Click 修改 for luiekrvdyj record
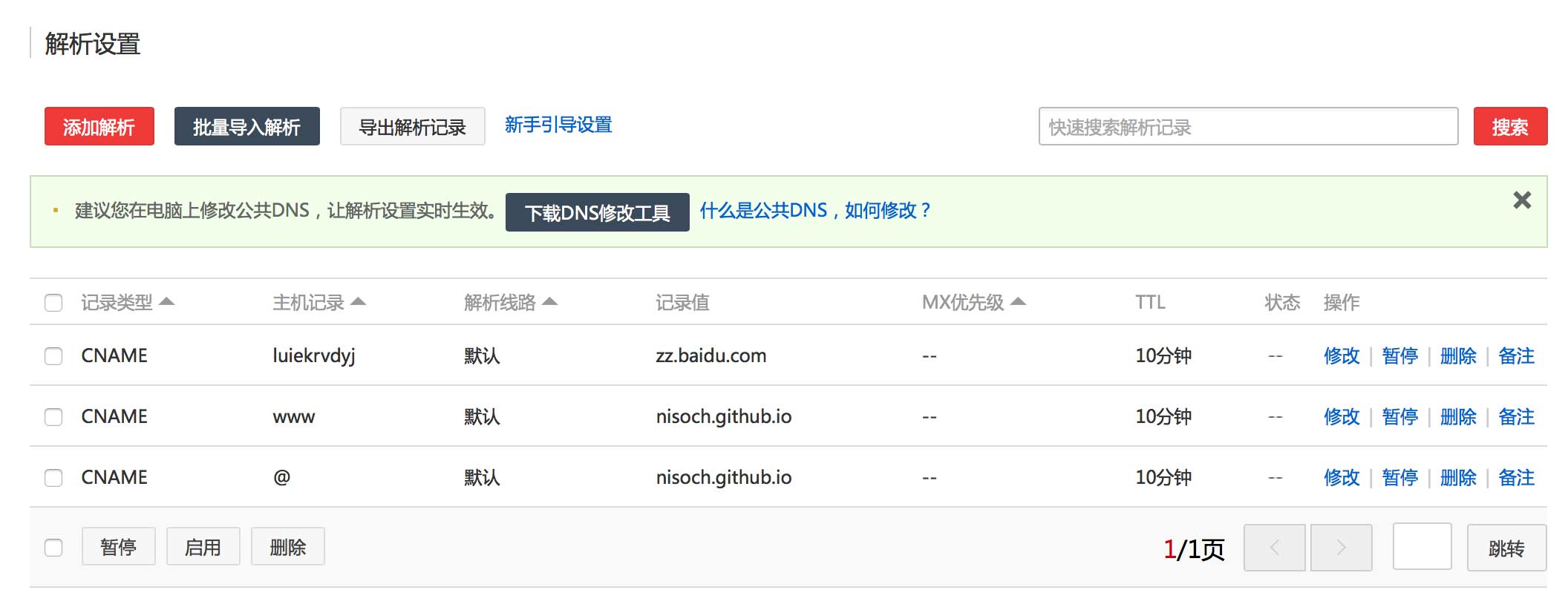This screenshot has height=613, width=1568. click(x=1342, y=356)
